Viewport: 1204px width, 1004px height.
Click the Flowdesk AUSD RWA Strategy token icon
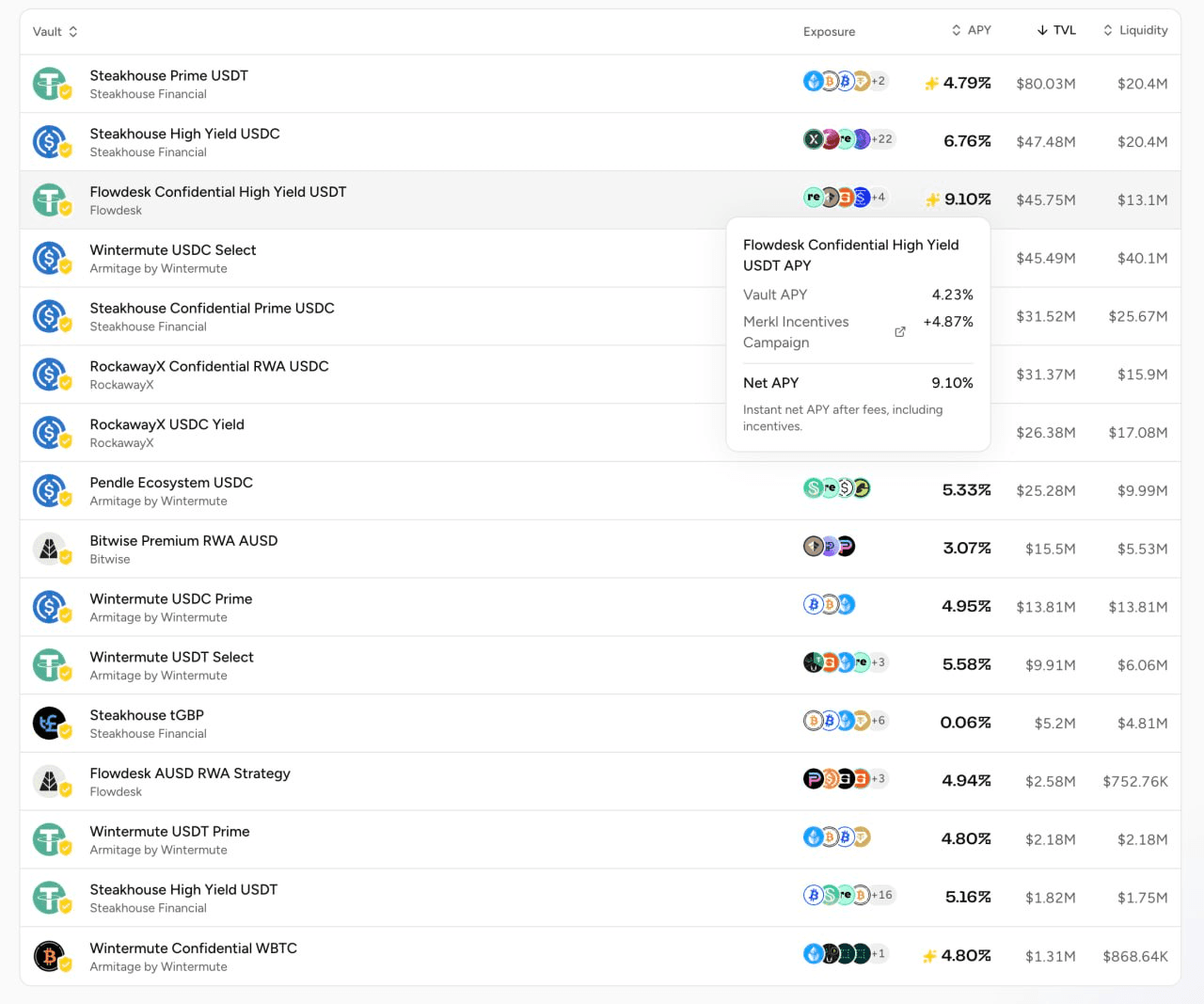(50, 782)
